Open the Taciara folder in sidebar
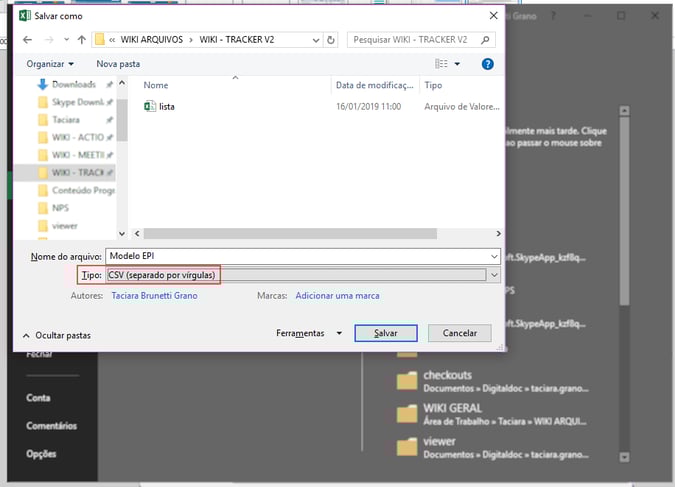The width and height of the screenshot is (675, 487). [66, 120]
